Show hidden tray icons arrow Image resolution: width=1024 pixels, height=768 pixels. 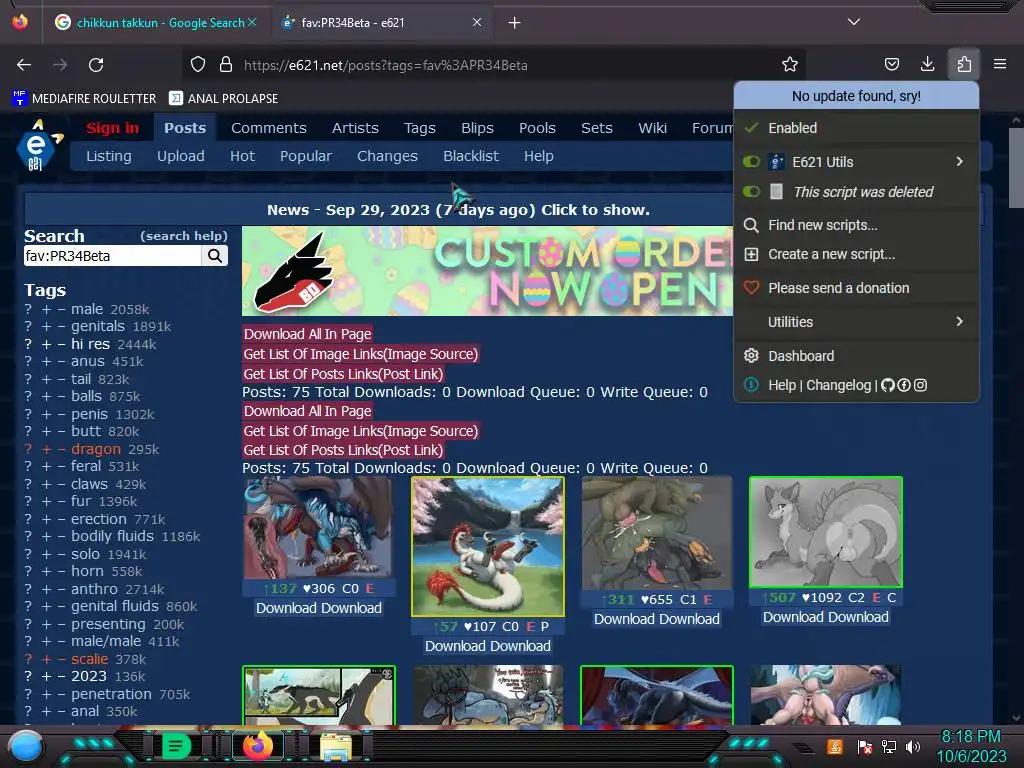804,748
